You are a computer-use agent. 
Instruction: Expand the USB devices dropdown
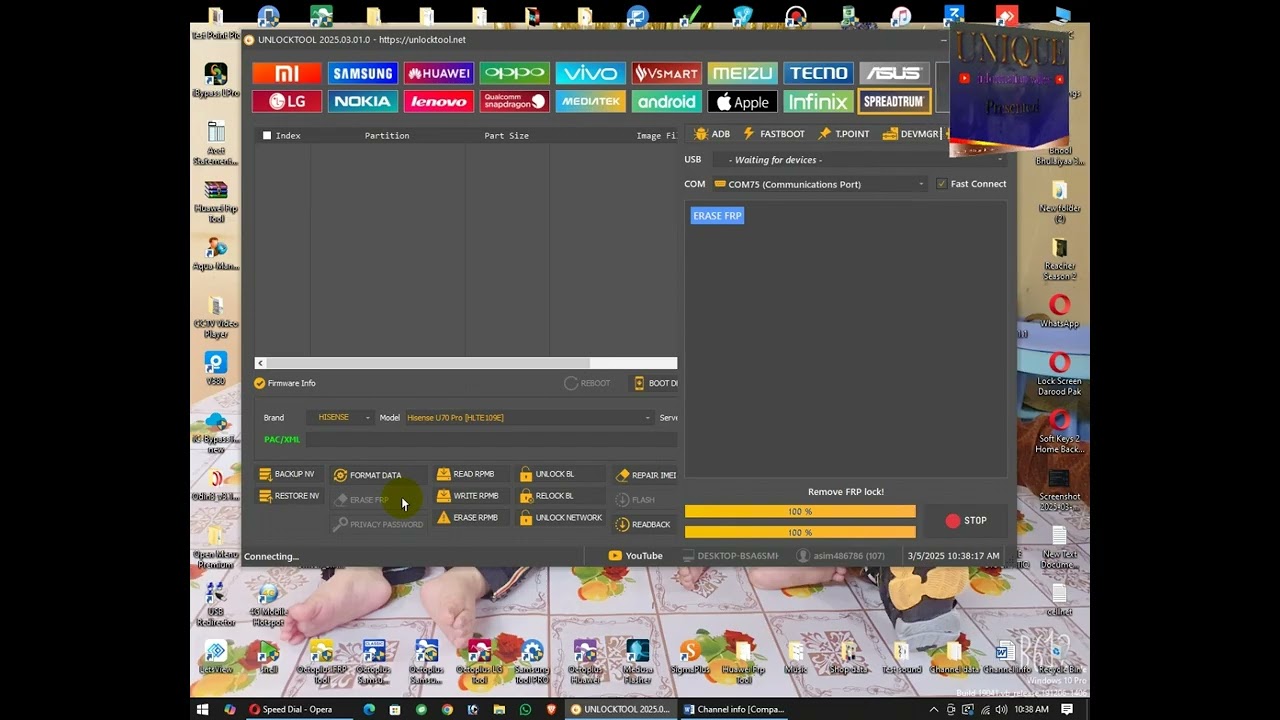coord(861,160)
